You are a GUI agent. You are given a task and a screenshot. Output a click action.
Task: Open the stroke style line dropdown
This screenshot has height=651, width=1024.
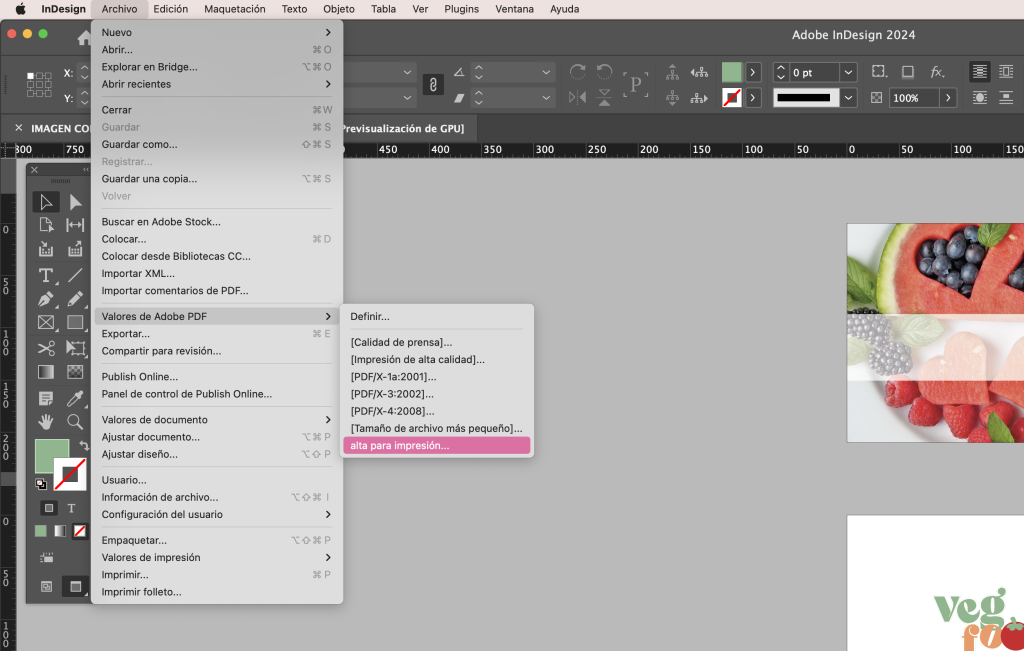pos(848,98)
